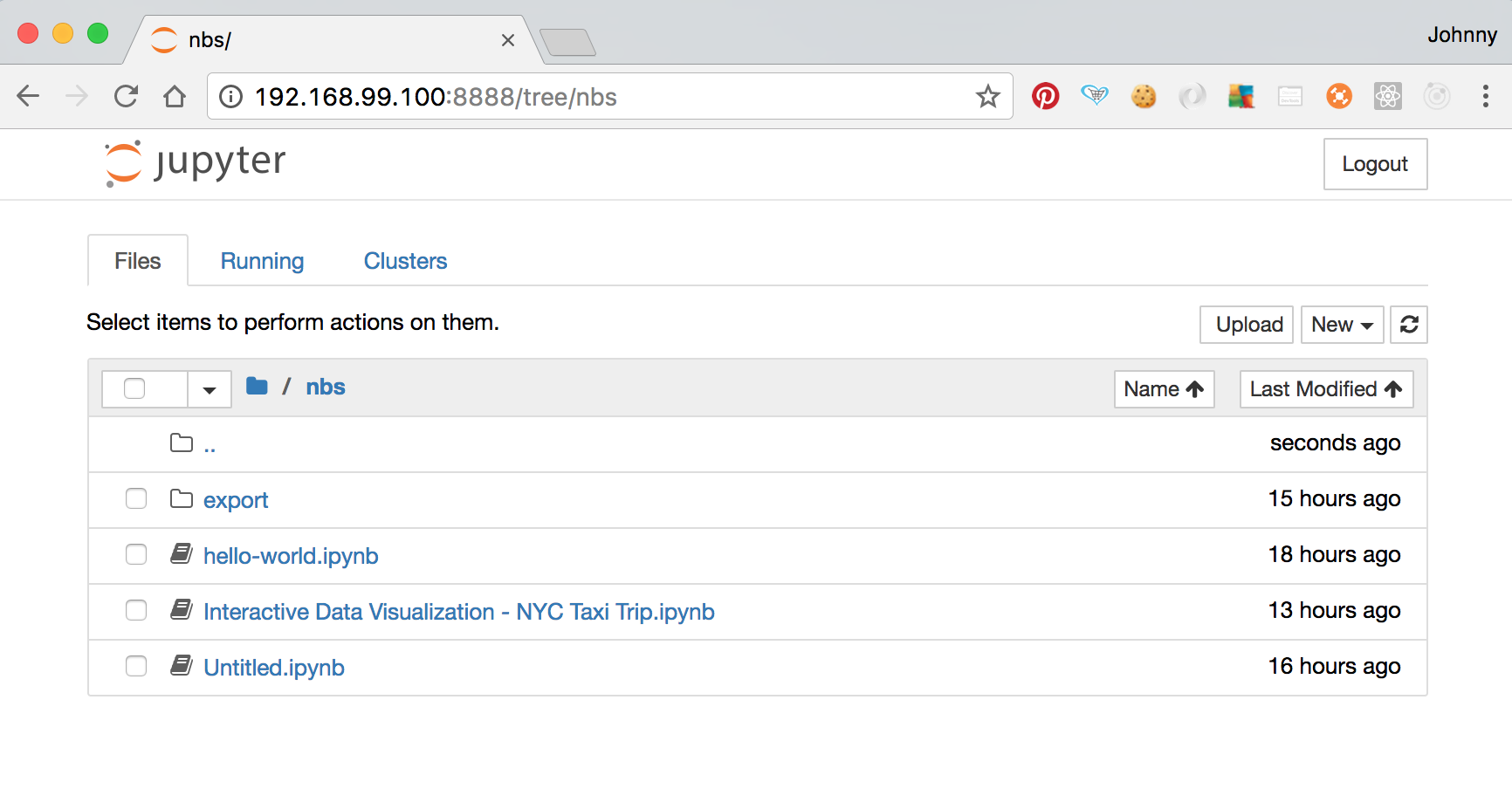1512x789 pixels.
Task: Reload the page with the refresh icon
Action: pos(126,96)
